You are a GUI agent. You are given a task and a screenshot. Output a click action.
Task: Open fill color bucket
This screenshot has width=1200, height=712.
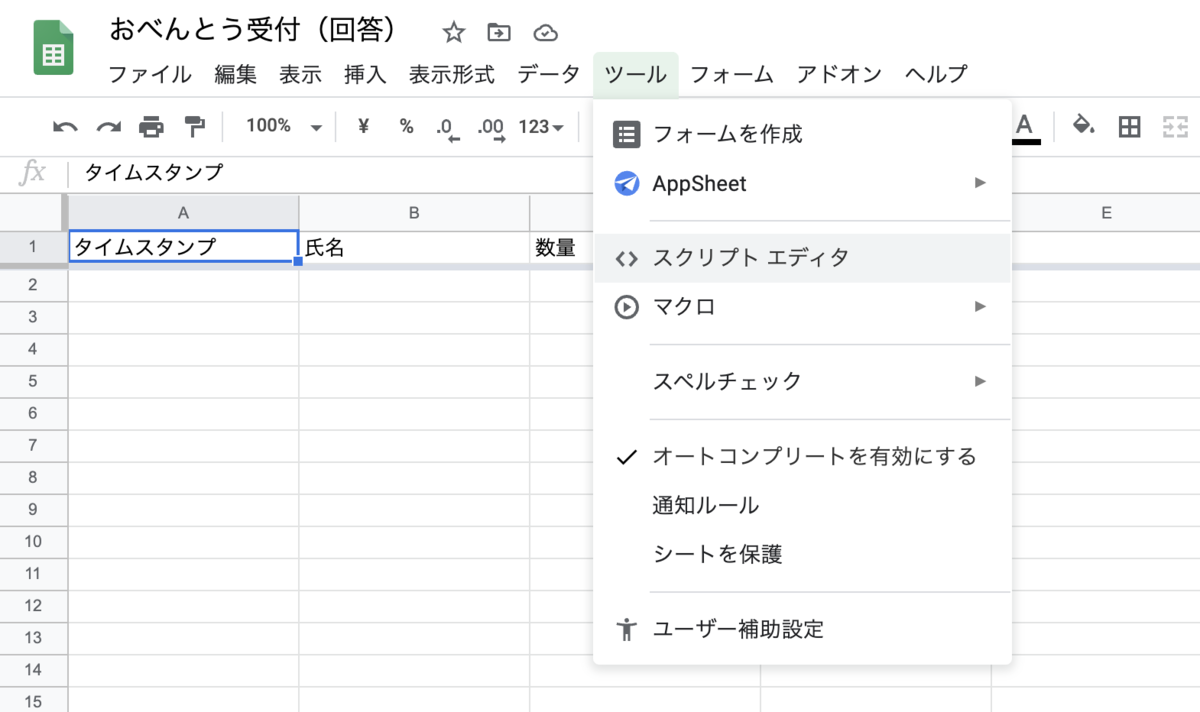pos(1083,126)
